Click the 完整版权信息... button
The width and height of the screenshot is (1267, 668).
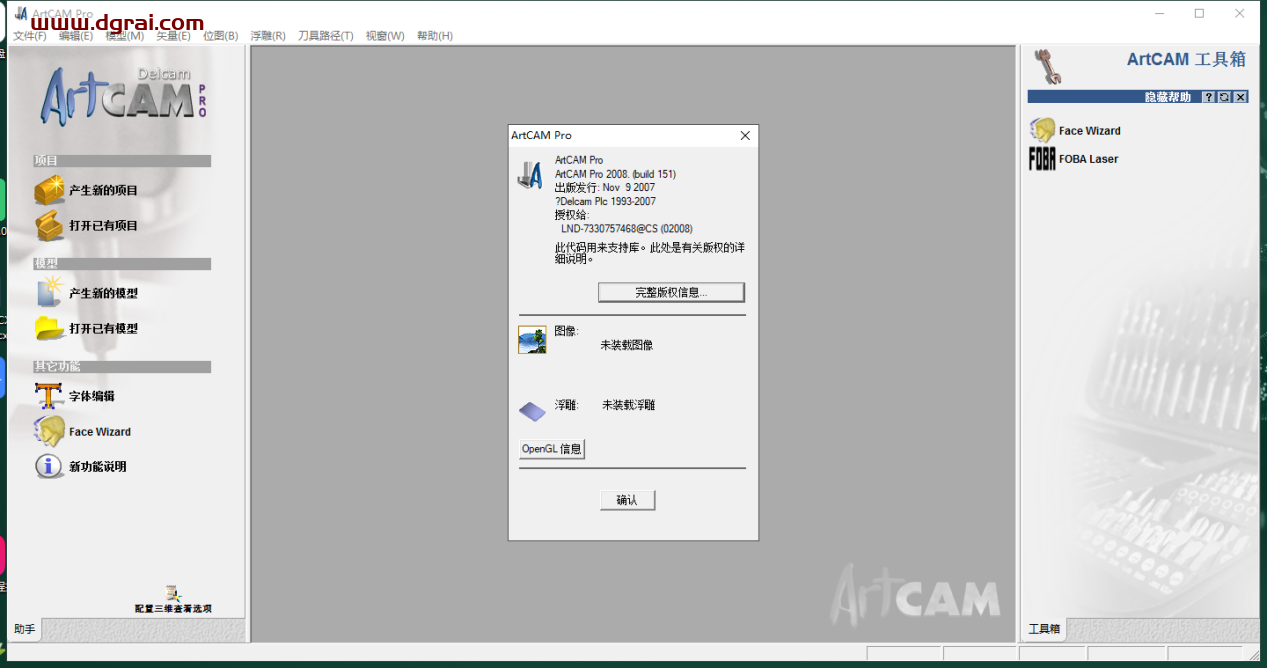(671, 292)
